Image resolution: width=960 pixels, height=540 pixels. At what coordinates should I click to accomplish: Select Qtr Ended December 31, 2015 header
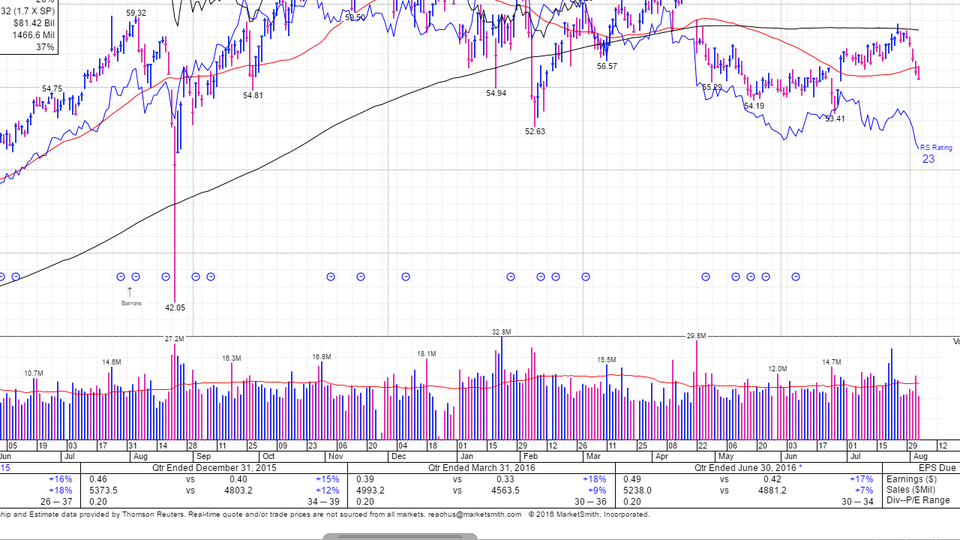click(214, 468)
